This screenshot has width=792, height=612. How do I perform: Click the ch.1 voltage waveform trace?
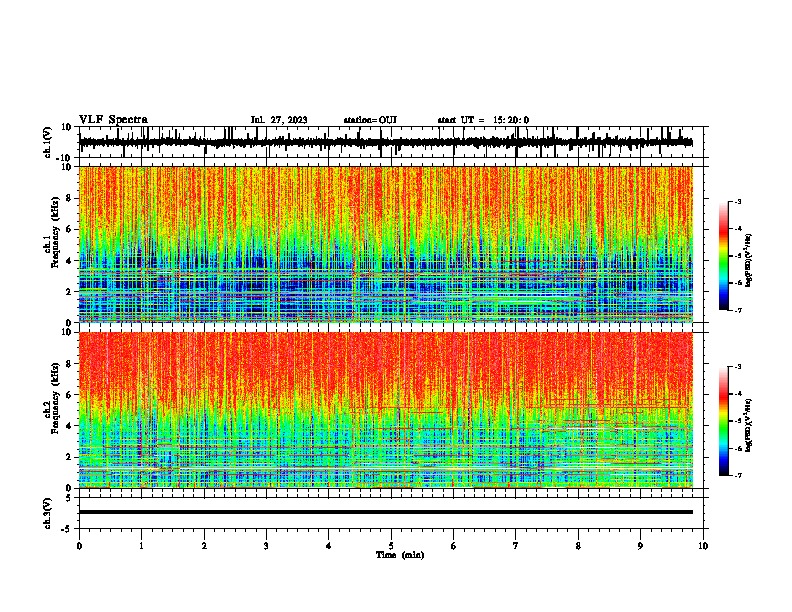pyautogui.click(x=385, y=142)
